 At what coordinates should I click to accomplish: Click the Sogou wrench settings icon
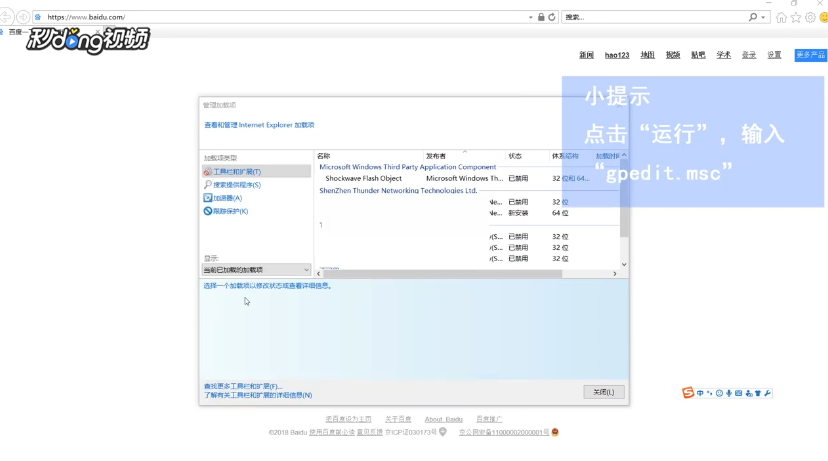click(767, 393)
